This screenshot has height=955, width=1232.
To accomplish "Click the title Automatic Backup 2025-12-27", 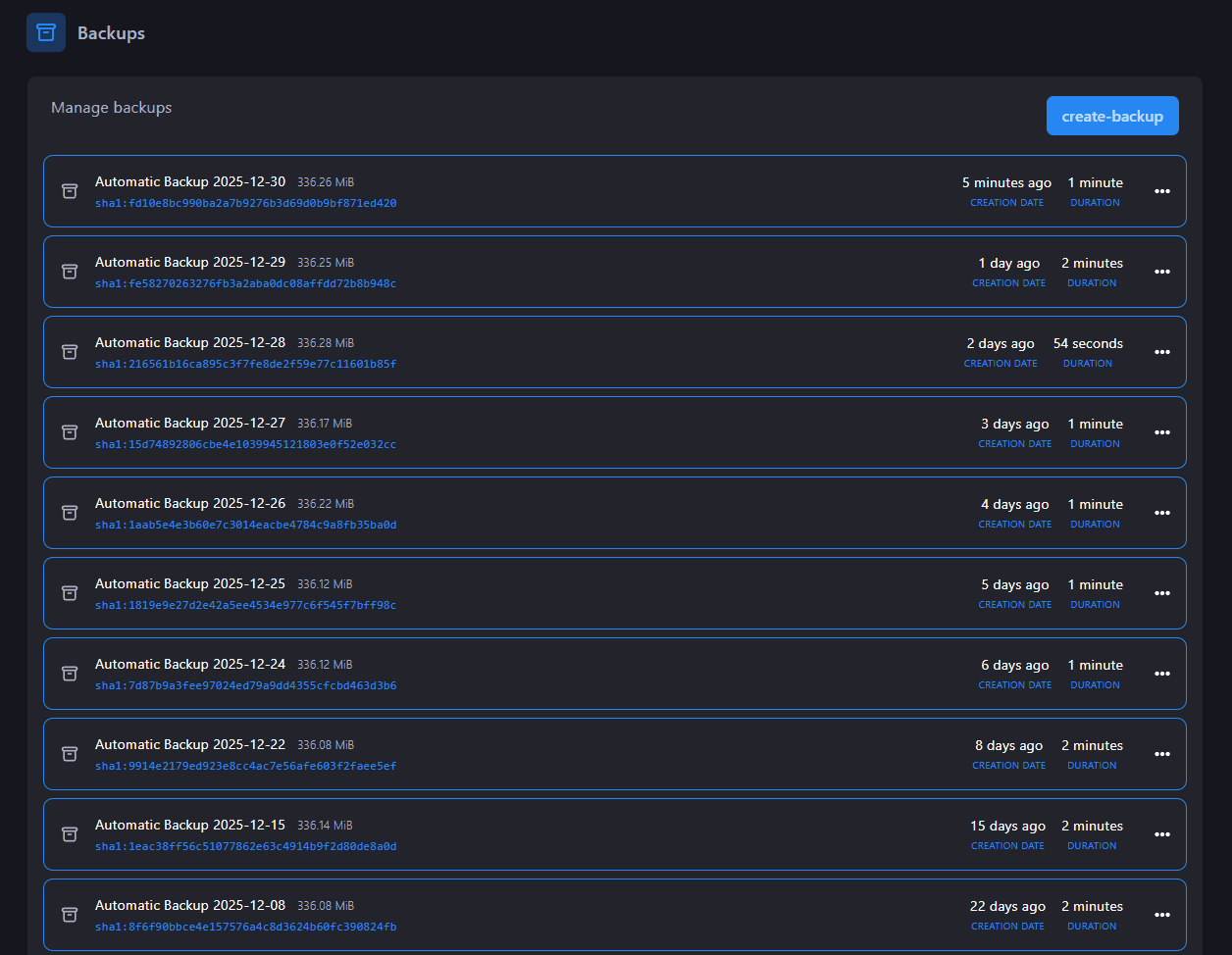I will (x=190, y=423).
